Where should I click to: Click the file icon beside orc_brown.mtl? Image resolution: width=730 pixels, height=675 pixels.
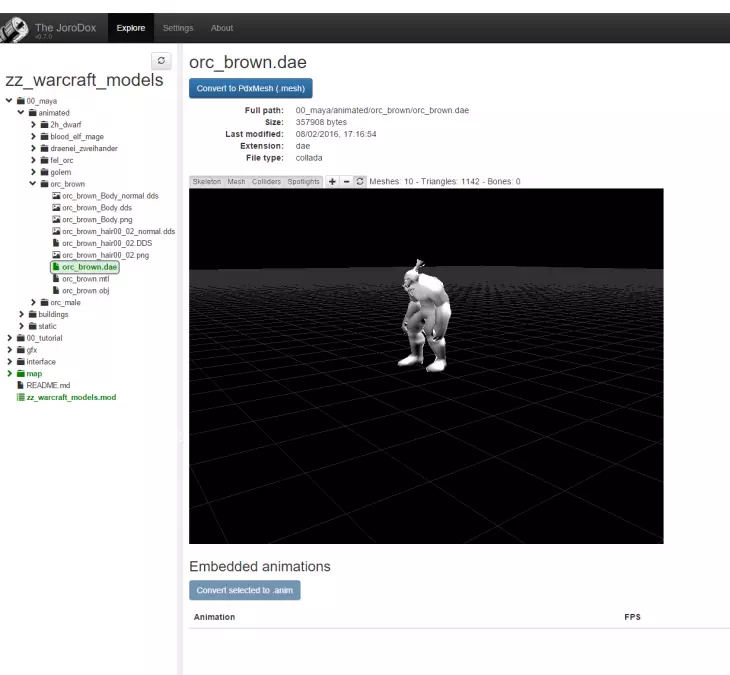(x=56, y=278)
